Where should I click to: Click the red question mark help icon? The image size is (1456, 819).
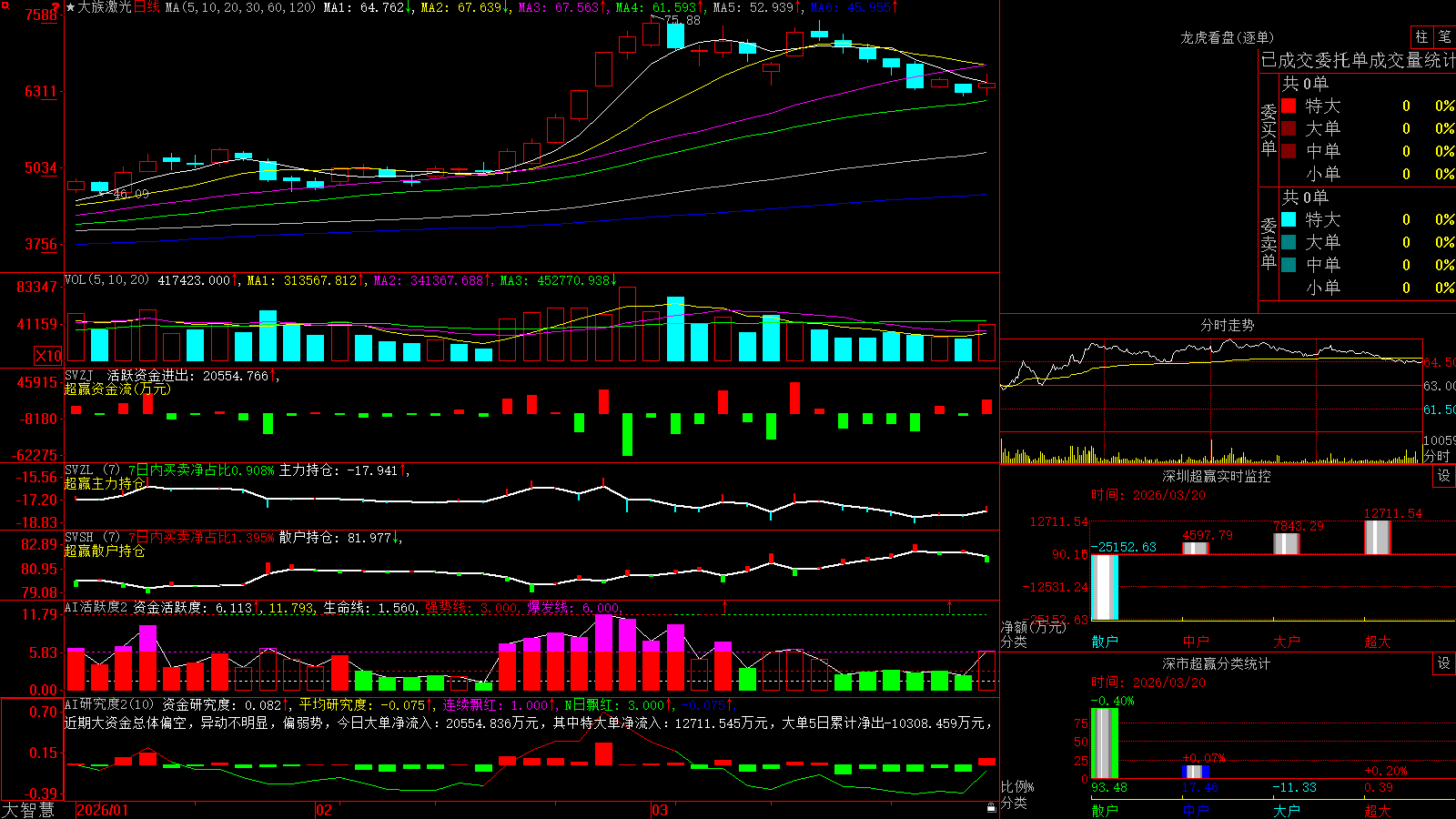click(56, 5)
